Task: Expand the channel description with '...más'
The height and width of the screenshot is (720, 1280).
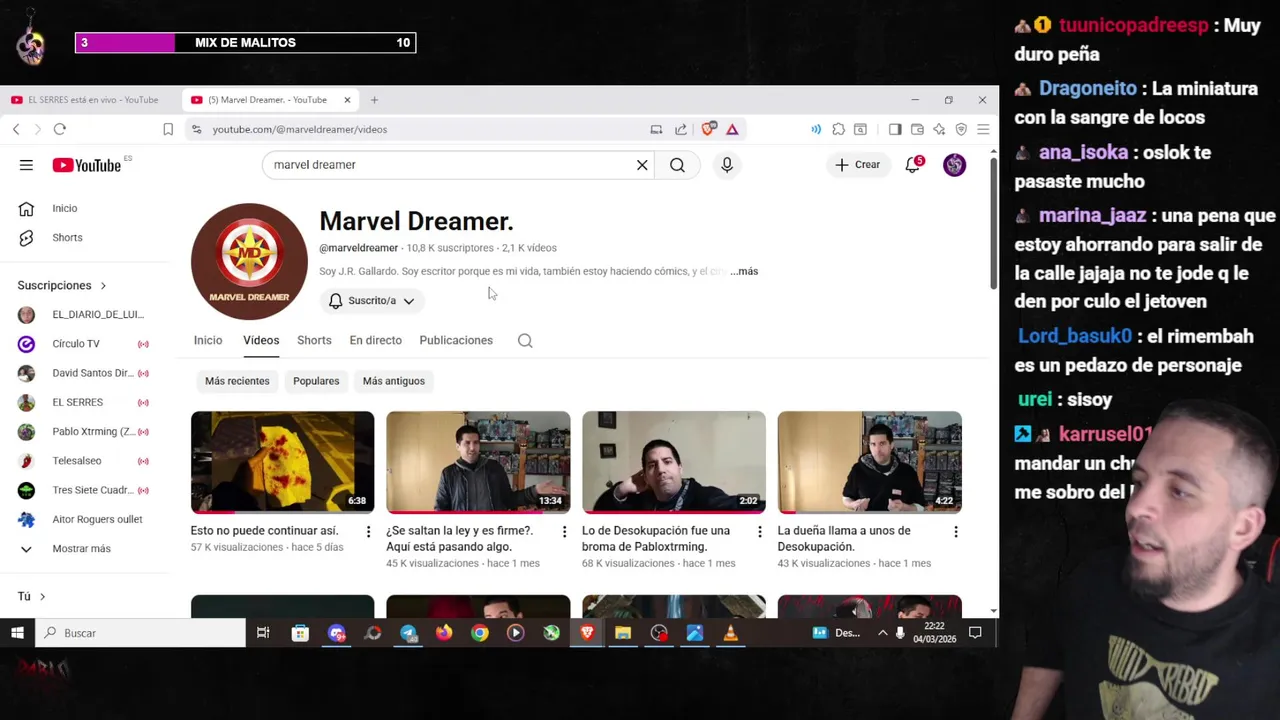Action: [745, 272]
